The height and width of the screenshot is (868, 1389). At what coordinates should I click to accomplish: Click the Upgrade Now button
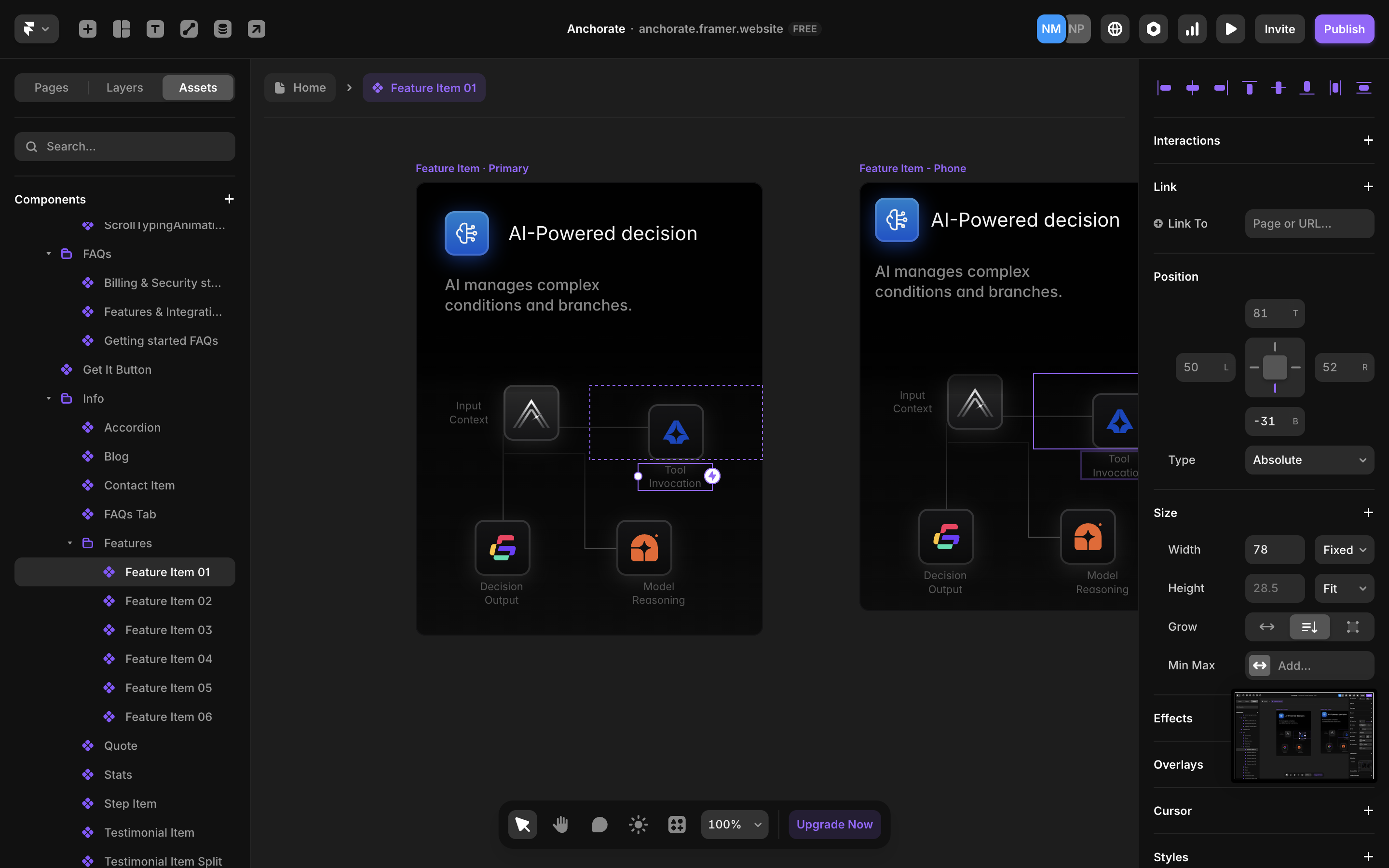coord(834,825)
